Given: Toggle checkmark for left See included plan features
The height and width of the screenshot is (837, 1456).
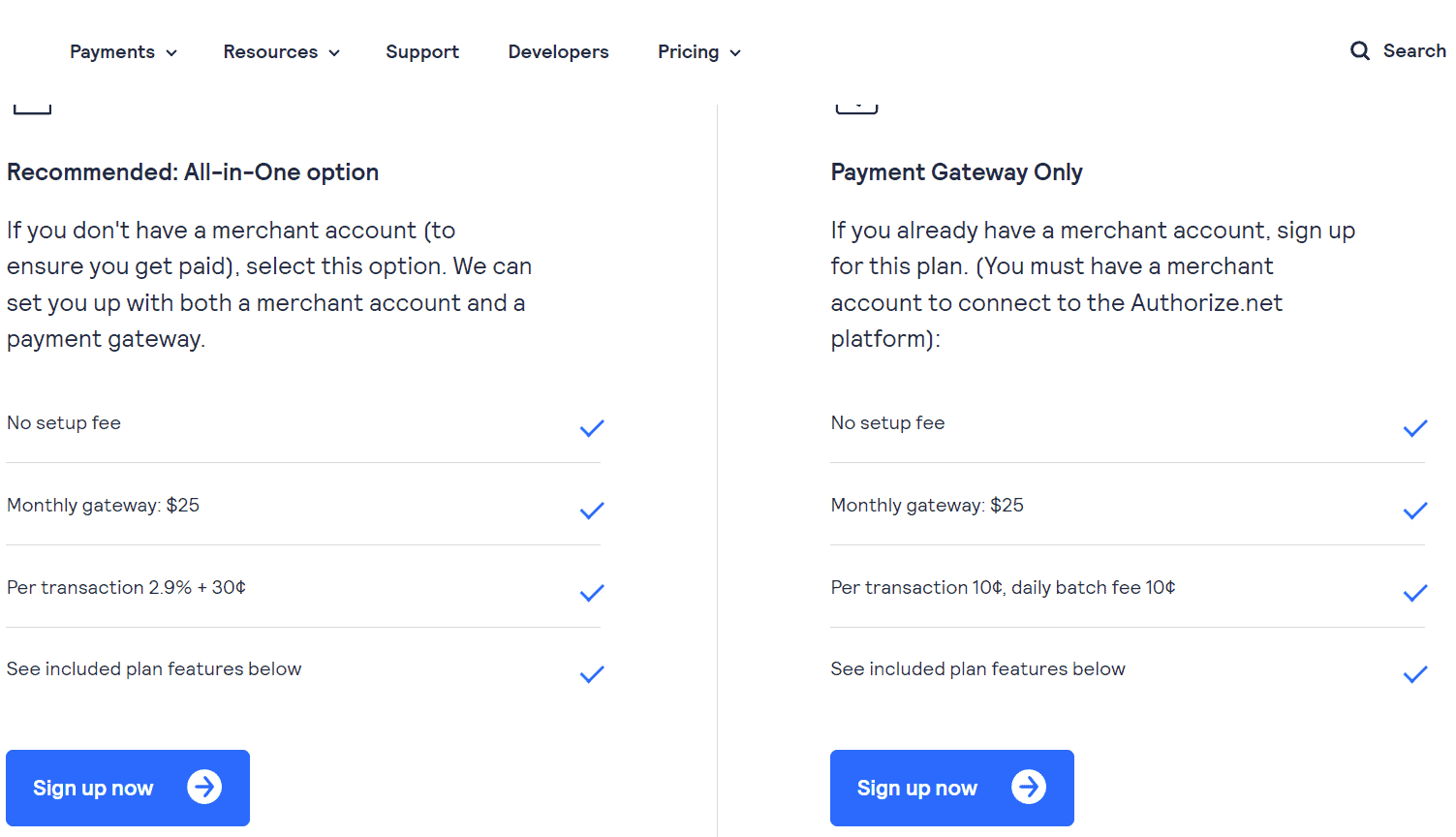Looking at the screenshot, I should pyautogui.click(x=591, y=674).
